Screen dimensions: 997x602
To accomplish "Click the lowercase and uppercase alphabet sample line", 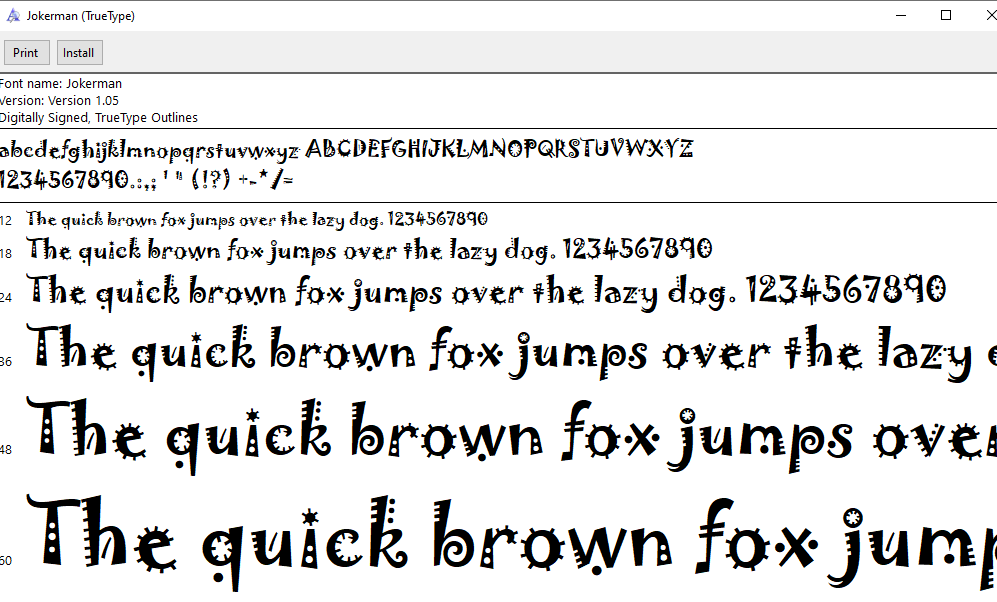I will coord(347,149).
